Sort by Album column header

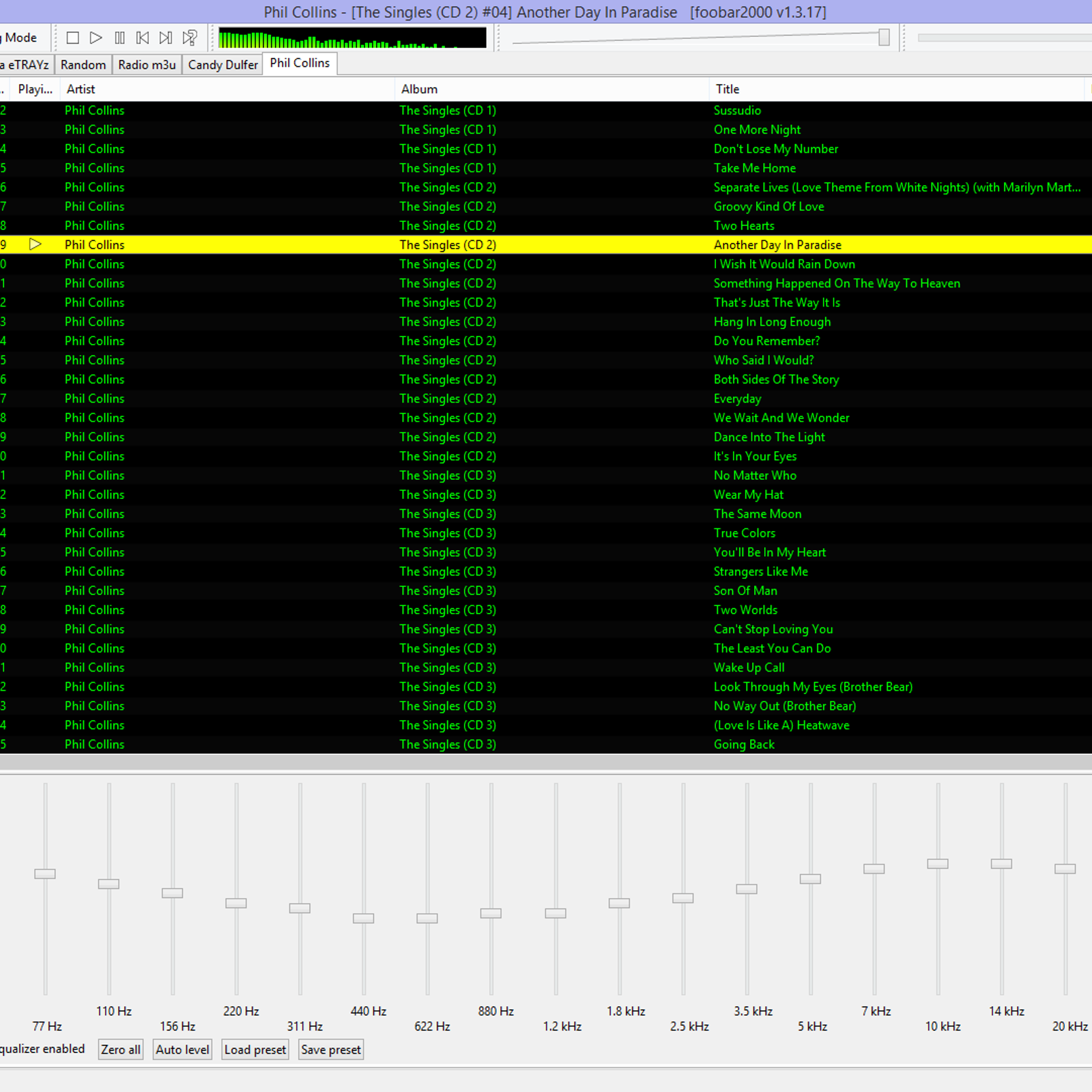click(551, 89)
